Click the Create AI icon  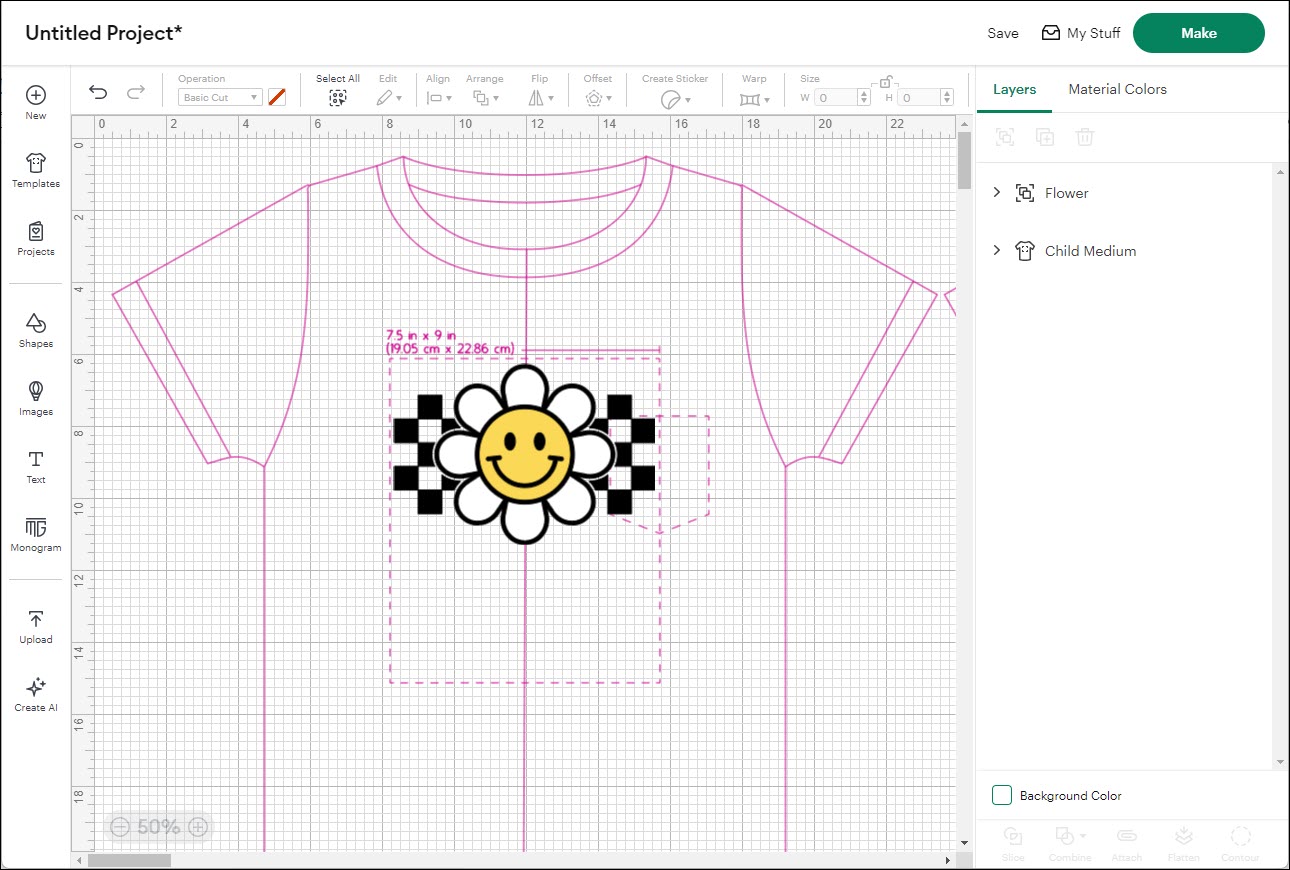pyautogui.click(x=35, y=693)
